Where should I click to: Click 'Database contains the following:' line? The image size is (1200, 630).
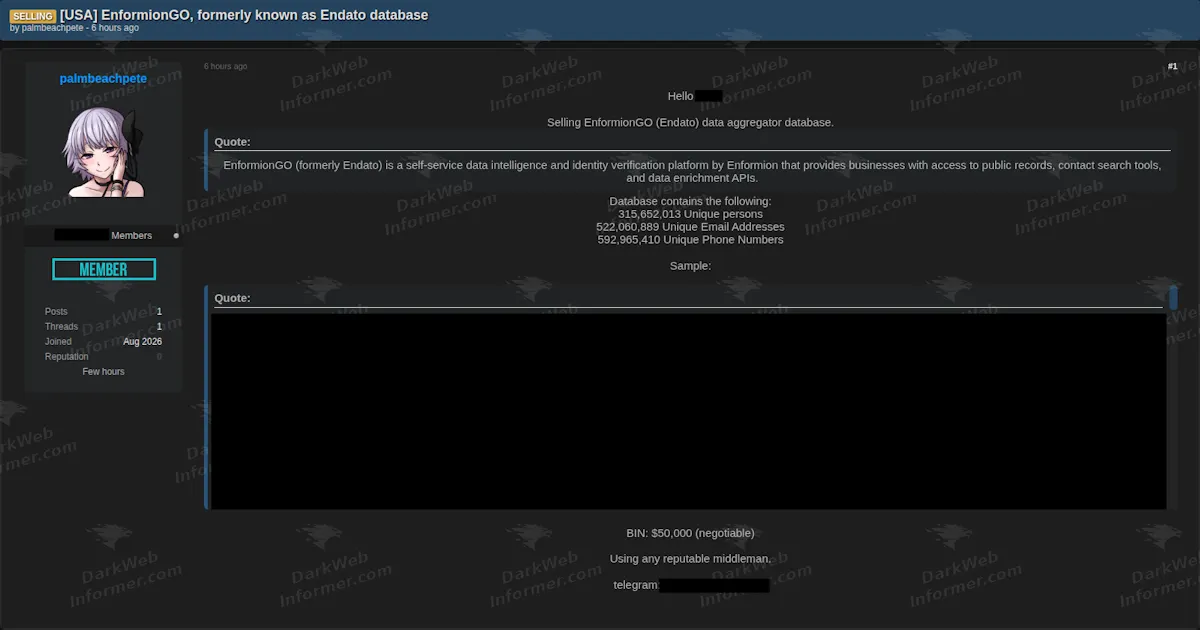point(690,201)
